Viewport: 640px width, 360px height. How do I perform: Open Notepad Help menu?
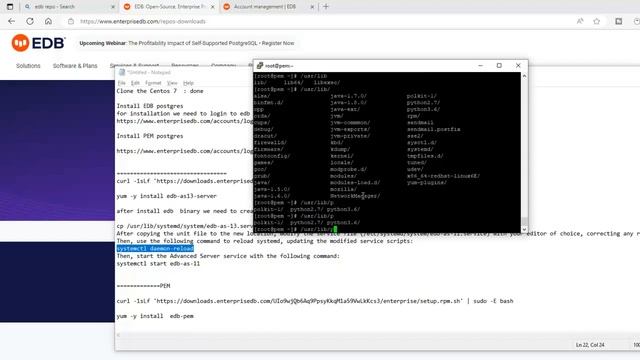coord(188,83)
